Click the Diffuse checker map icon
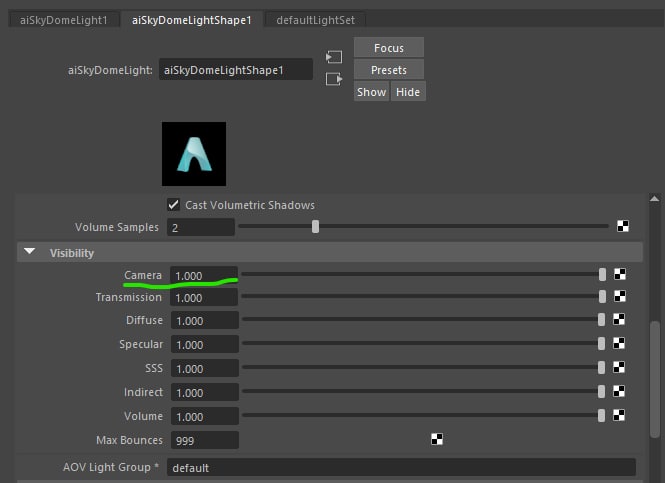The height and width of the screenshot is (483, 665). [x=619, y=319]
